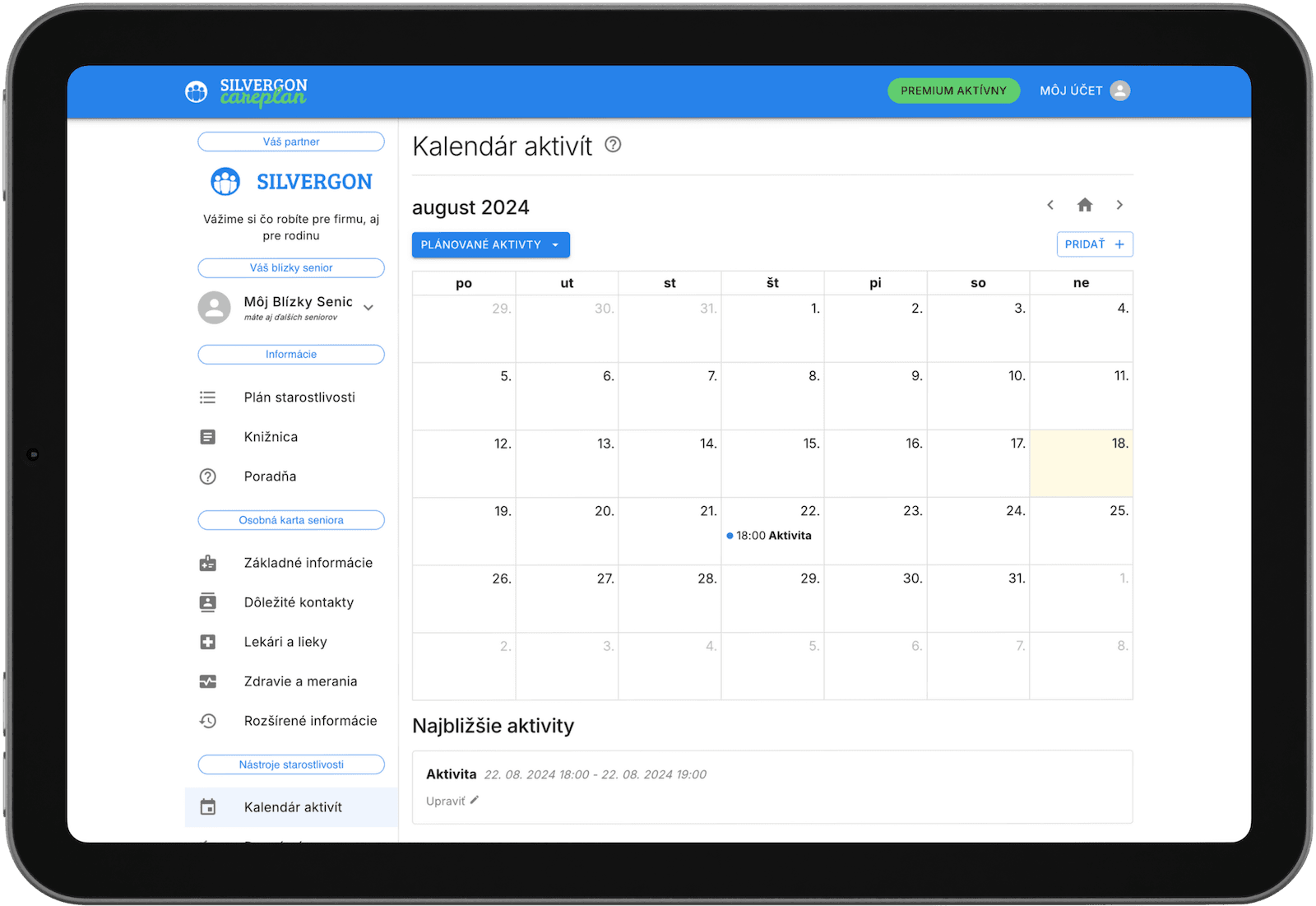Click the Lekári a lieky medical cross icon
This screenshot has height=906, width=1316.
click(207, 642)
